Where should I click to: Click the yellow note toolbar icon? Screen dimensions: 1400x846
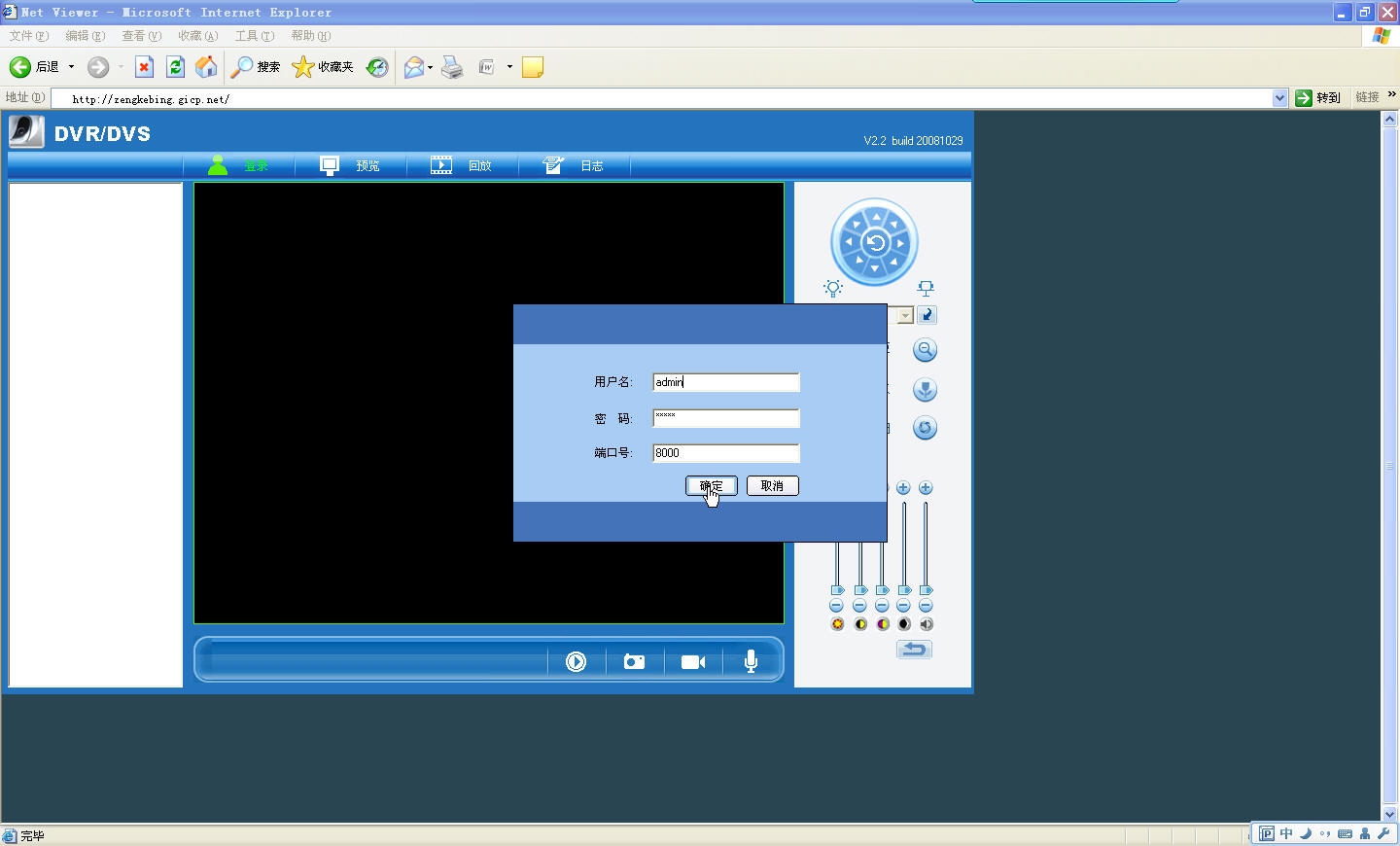[533, 67]
